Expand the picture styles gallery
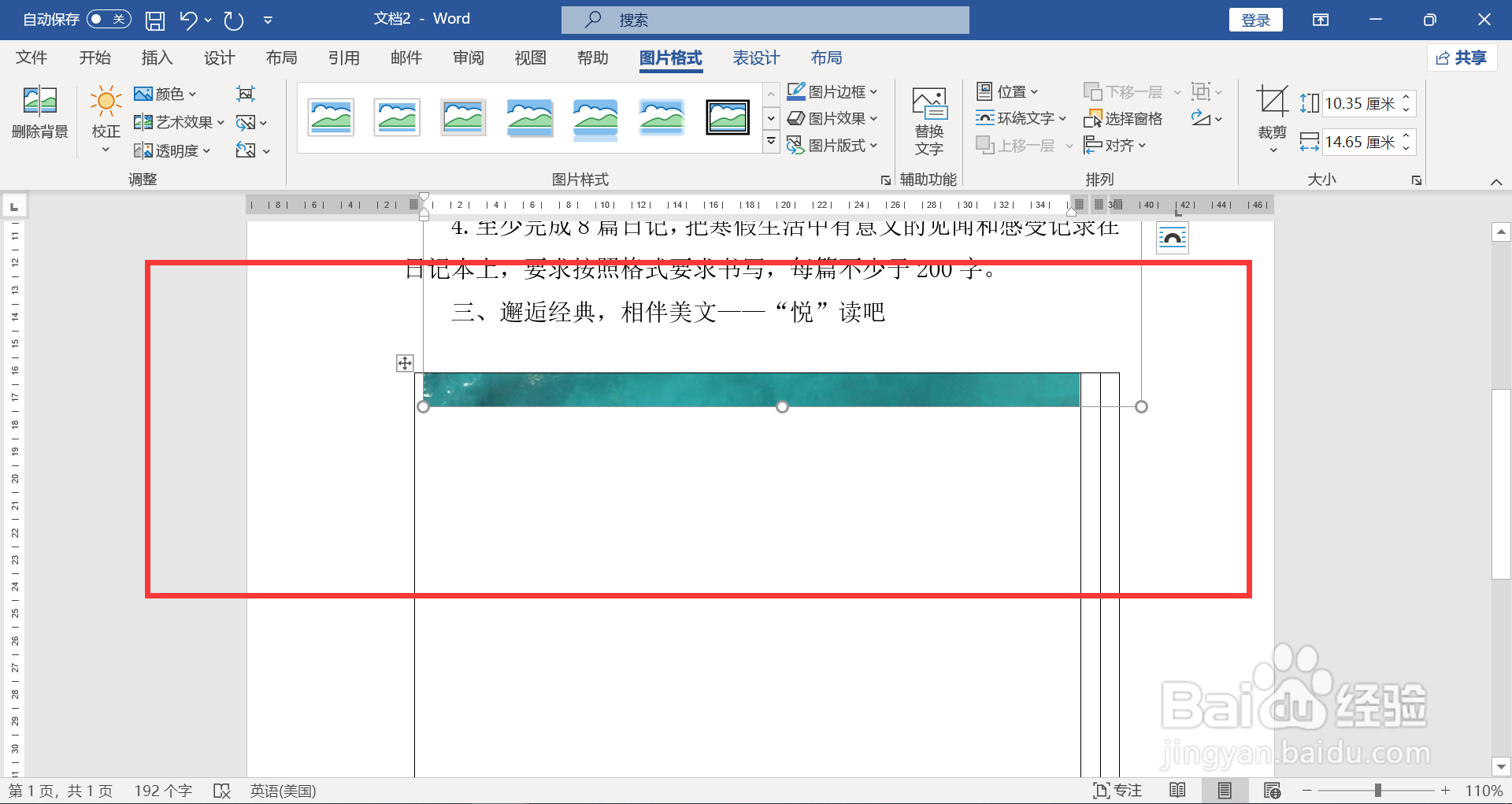Screen dimensions: 1512x804 [770, 142]
